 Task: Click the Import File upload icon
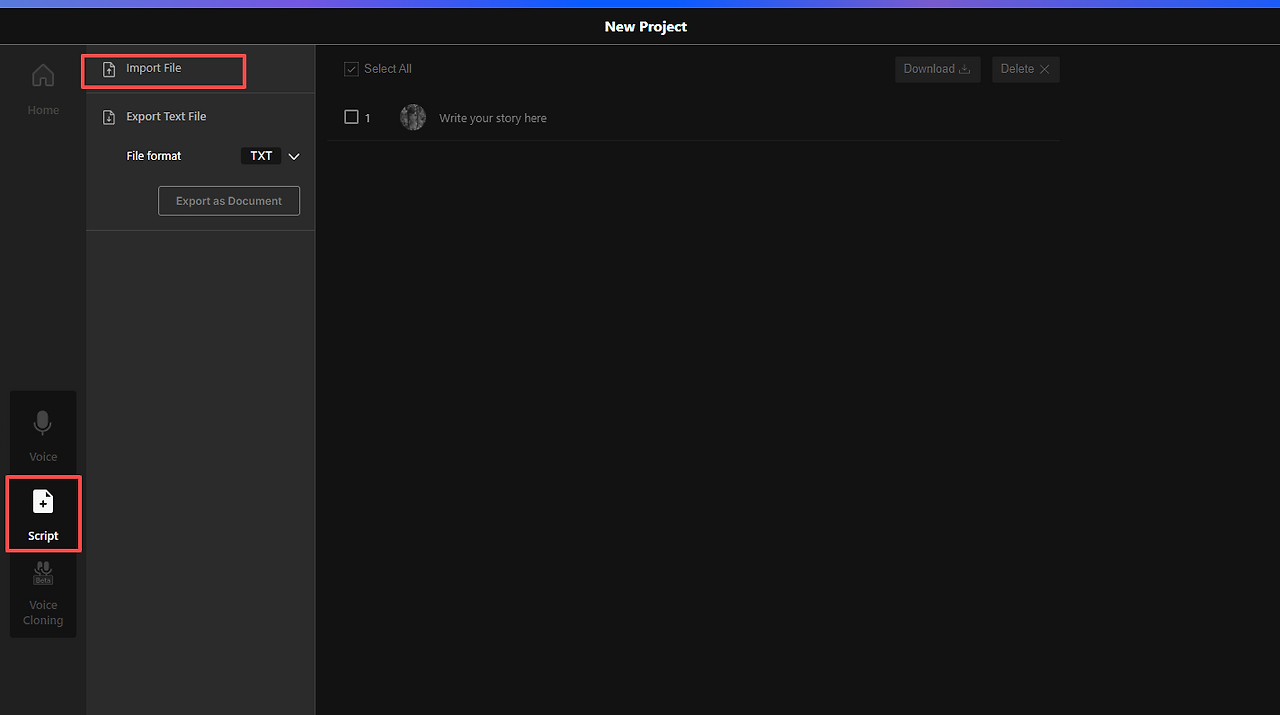109,70
